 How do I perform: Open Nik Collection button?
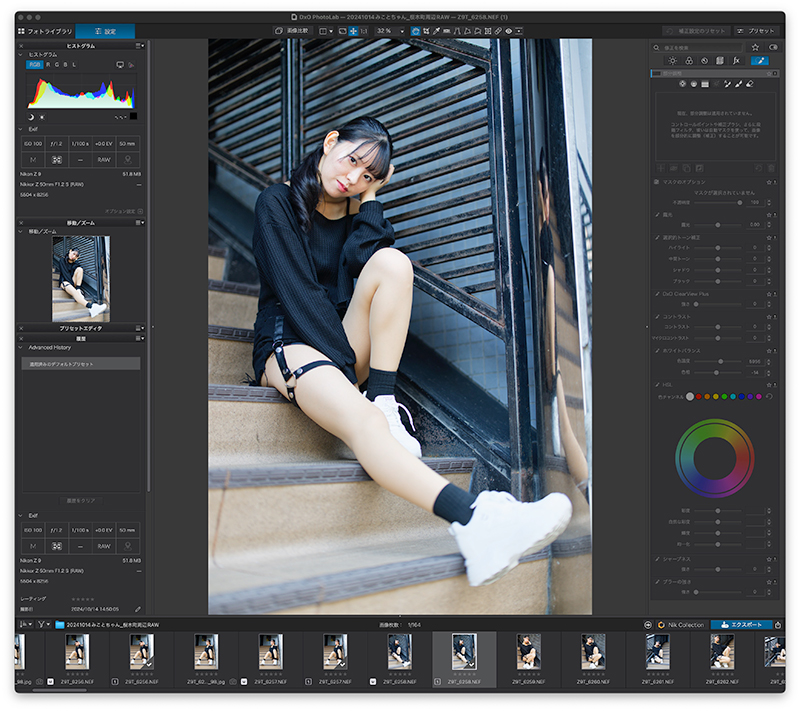[x=681, y=625]
